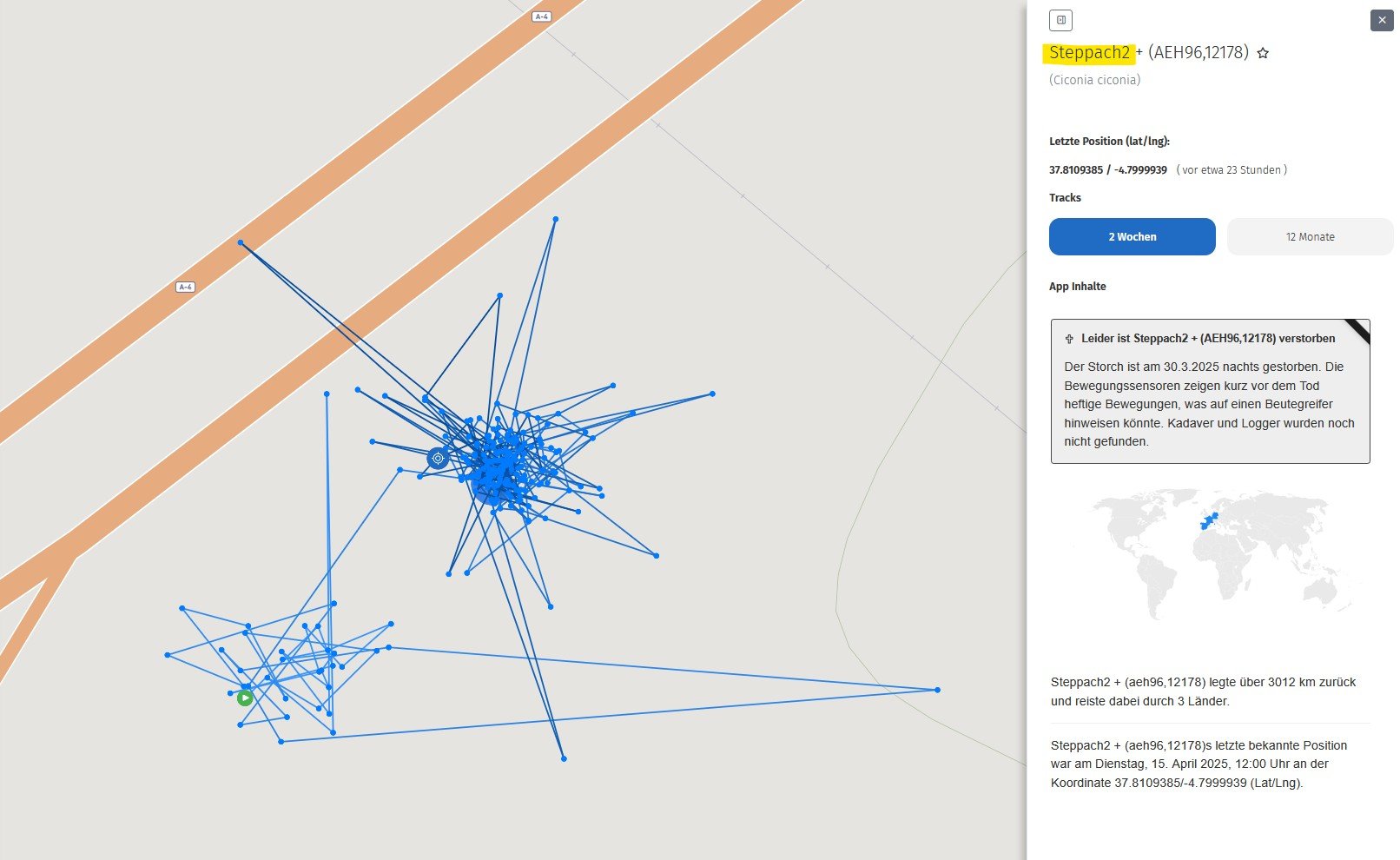Select the last position coordinates text
Image resolution: width=1400 pixels, height=860 pixels.
pos(1107,170)
